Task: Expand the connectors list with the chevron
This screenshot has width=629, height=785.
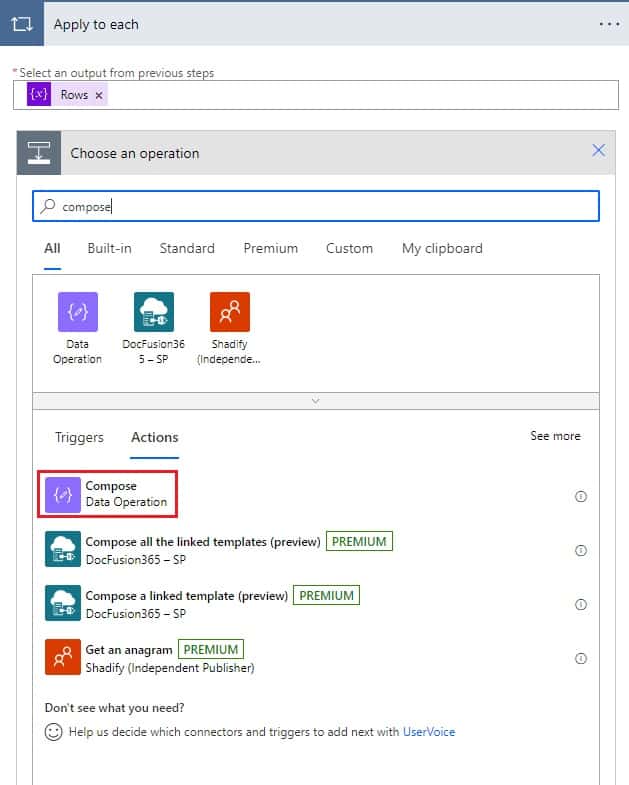Action: coord(316,401)
